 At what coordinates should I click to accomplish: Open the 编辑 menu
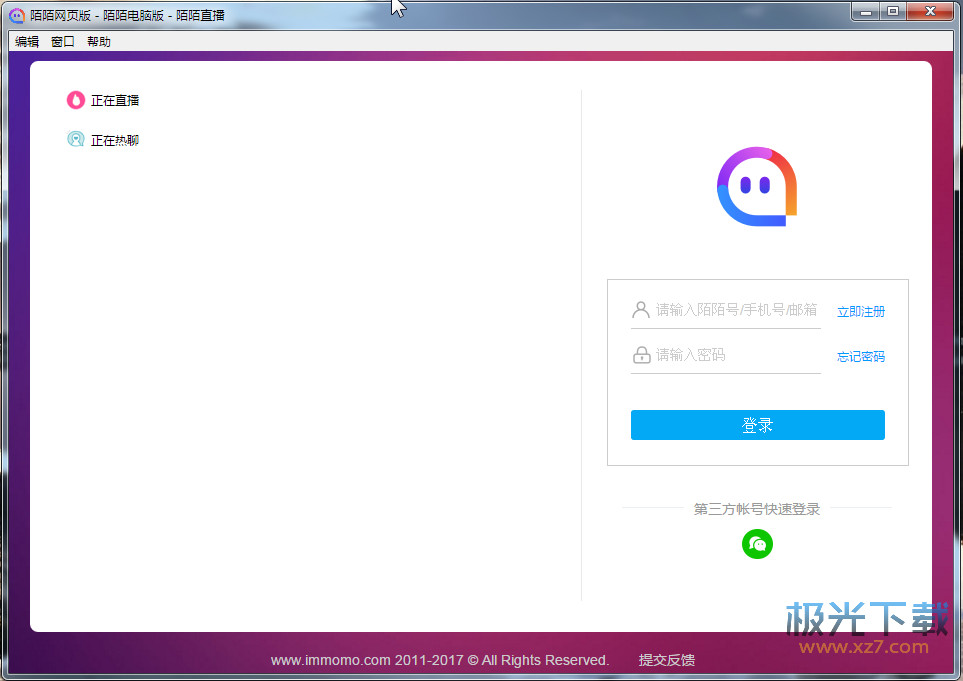click(x=25, y=41)
